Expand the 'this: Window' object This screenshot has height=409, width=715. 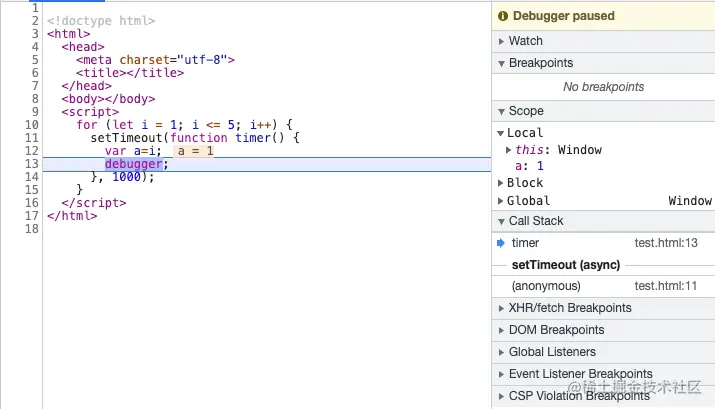point(508,150)
